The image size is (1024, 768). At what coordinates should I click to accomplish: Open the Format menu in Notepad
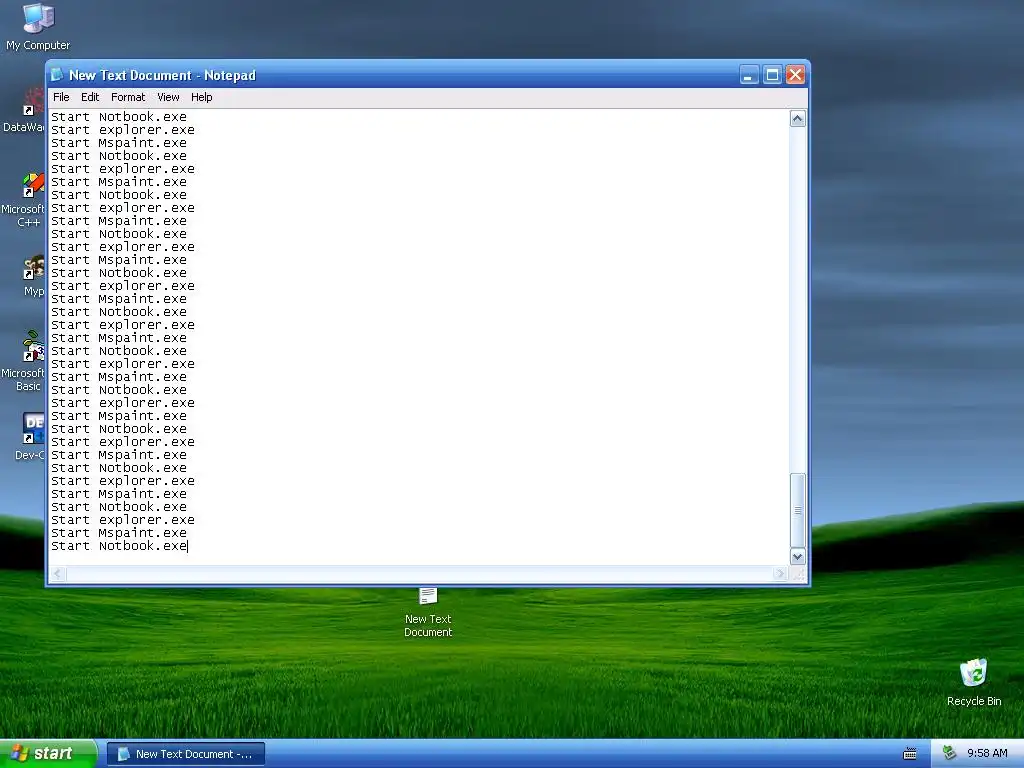128,97
